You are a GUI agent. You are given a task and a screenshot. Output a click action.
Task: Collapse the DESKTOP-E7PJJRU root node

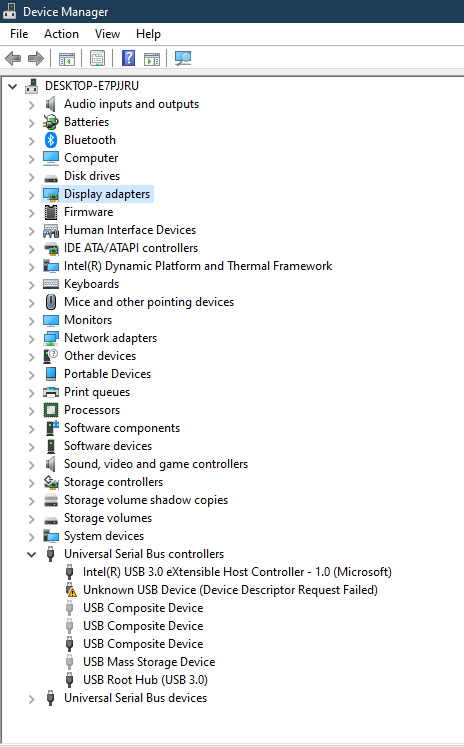tap(12, 86)
